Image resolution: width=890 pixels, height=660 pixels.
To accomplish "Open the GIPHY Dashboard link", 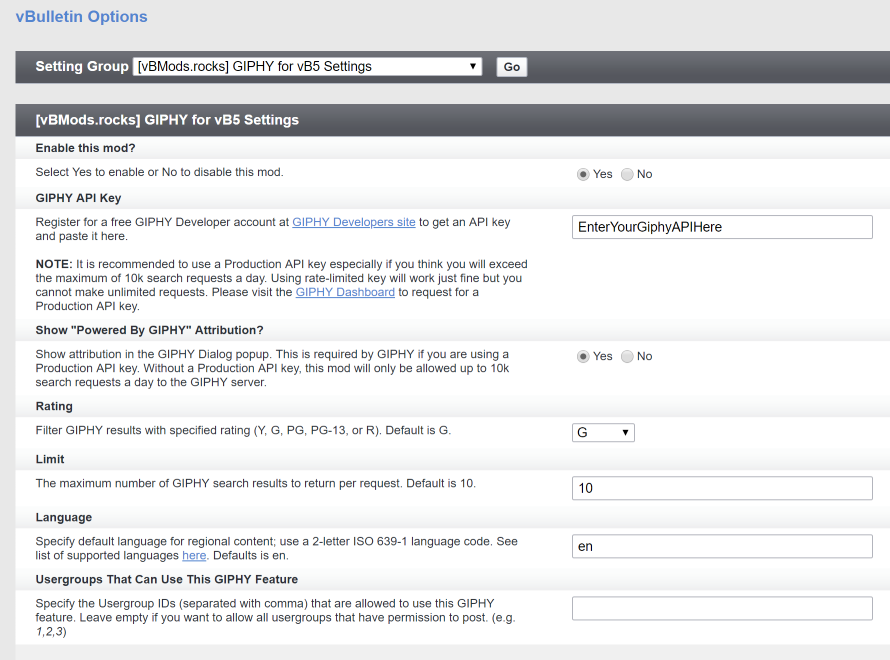I will [x=345, y=292].
